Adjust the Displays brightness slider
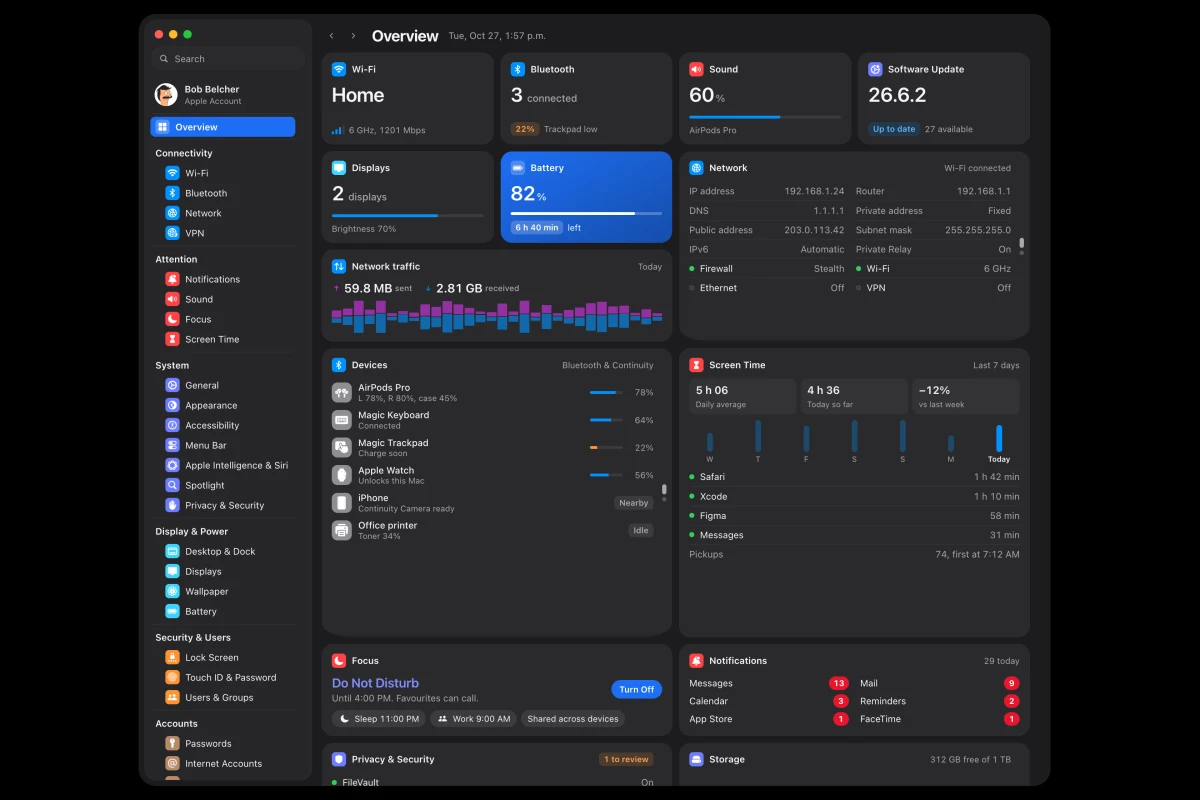The height and width of the screenshot is (800, 1200). pos(408,215)
